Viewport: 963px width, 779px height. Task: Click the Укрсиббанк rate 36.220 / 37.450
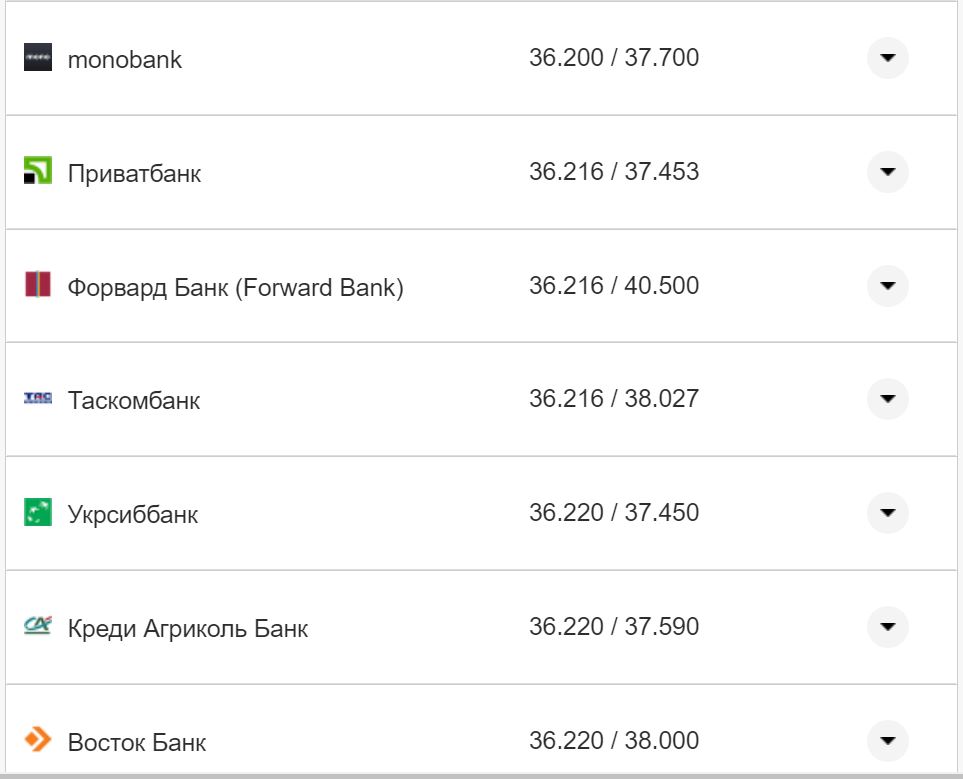614,513
